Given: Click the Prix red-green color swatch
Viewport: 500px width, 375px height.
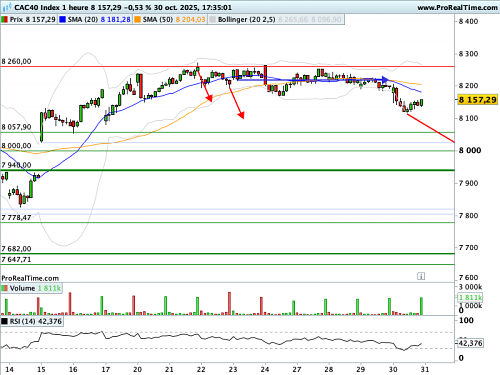Looking at the screenshot, I should click(x=4, y=20).
